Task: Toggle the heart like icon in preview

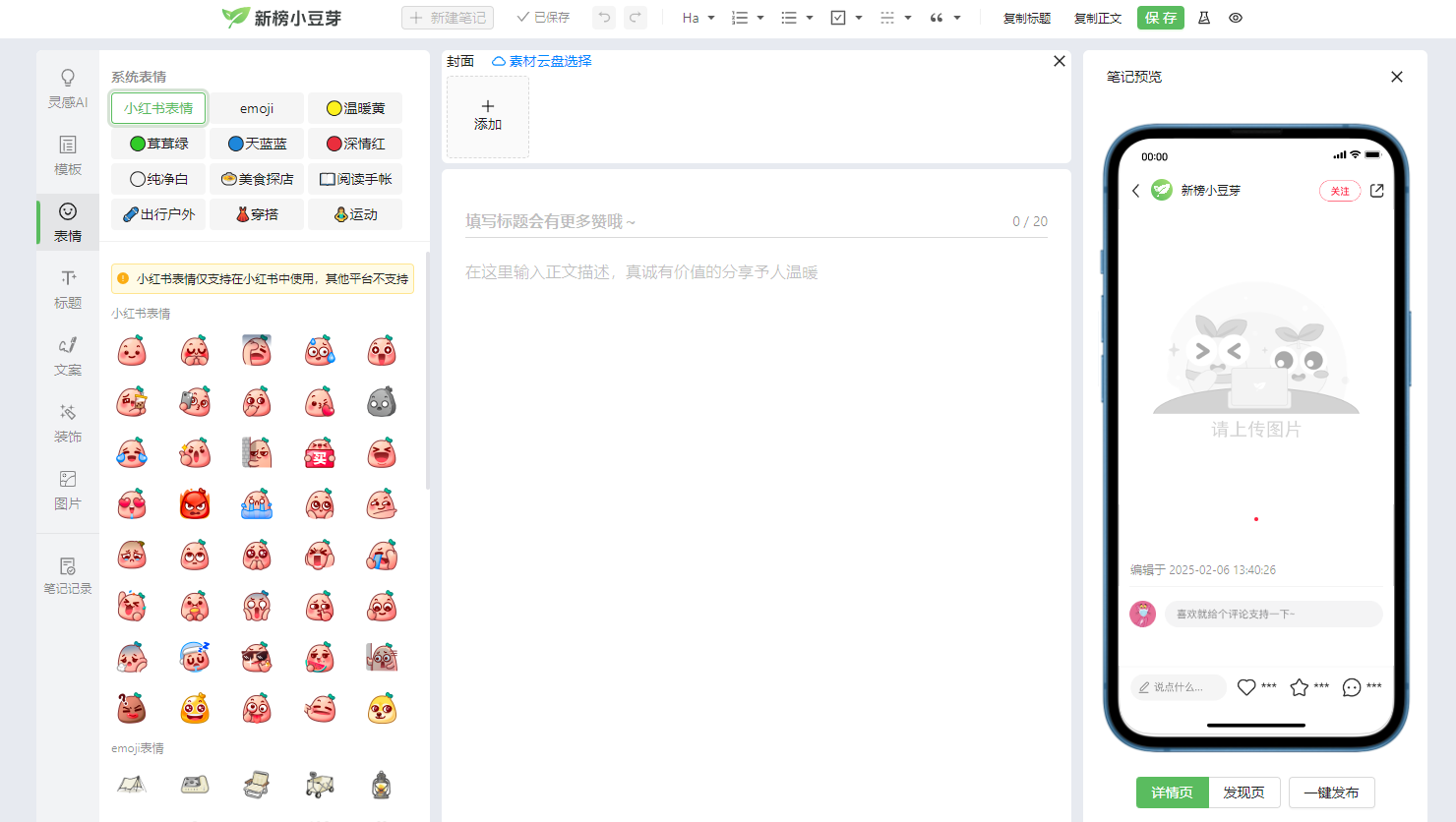Action: 1246,687
